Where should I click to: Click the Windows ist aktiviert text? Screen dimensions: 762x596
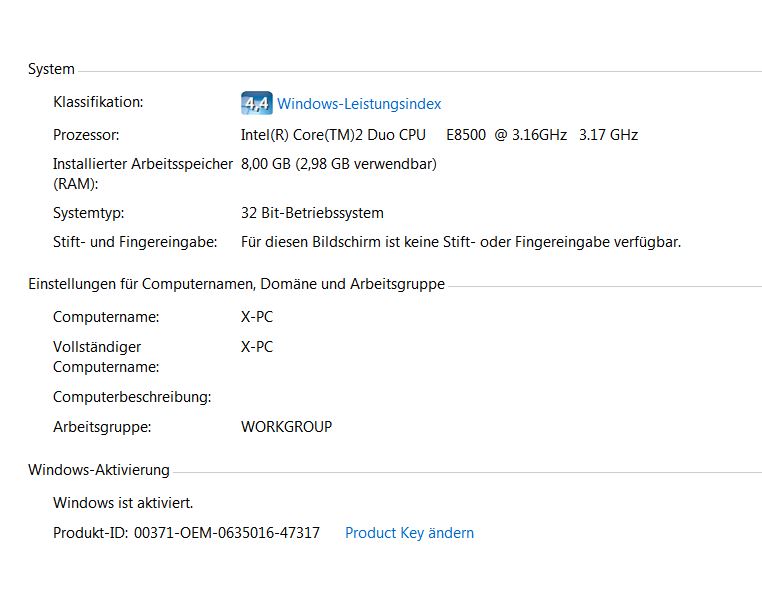pyautogui.click(x=123, y=503)
